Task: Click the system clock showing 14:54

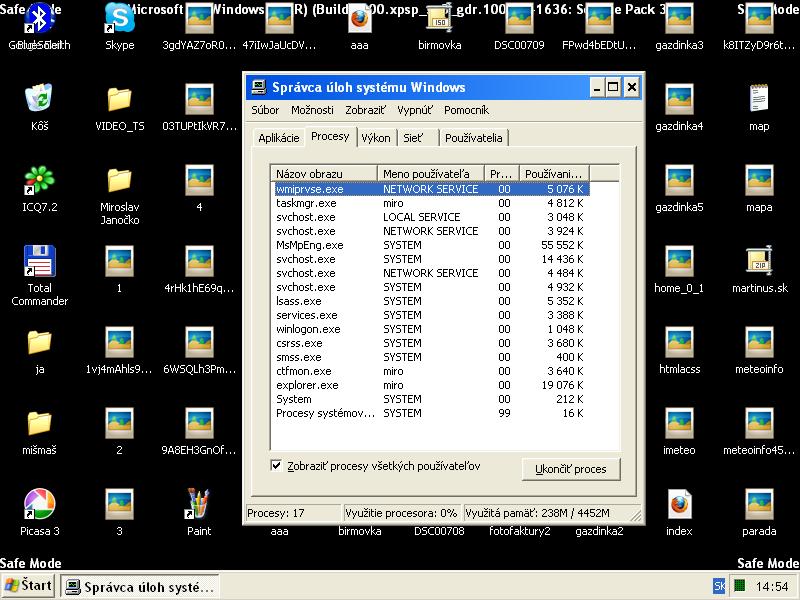Action: click(772, 586)
